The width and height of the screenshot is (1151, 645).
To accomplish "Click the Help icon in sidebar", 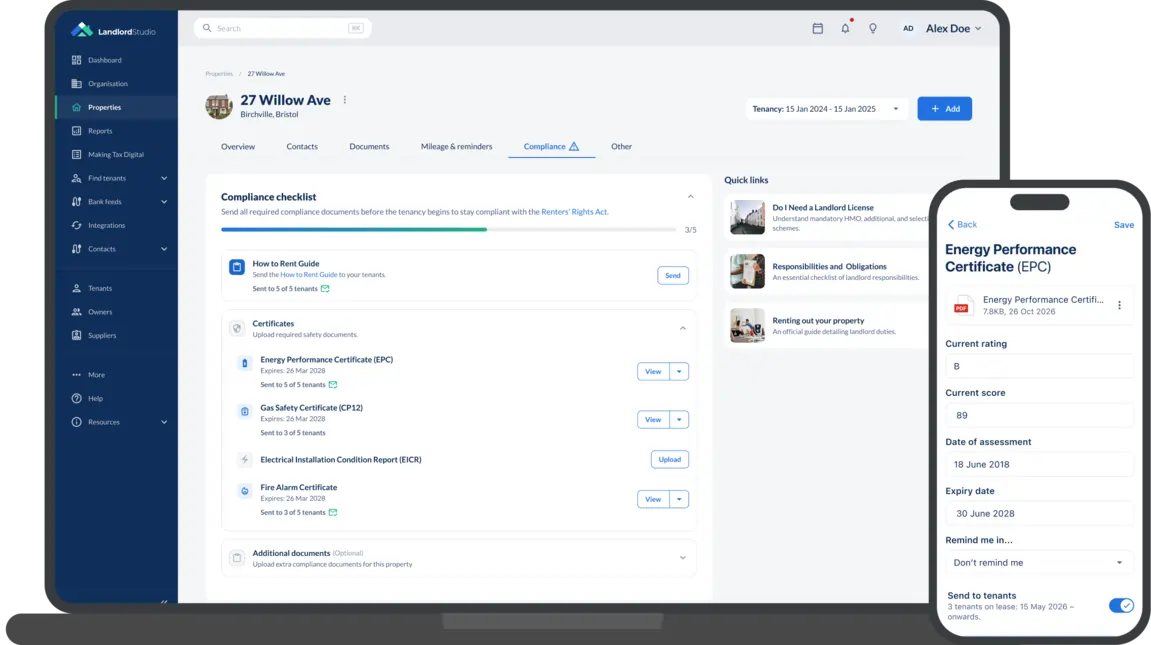I will pos(76,398).
